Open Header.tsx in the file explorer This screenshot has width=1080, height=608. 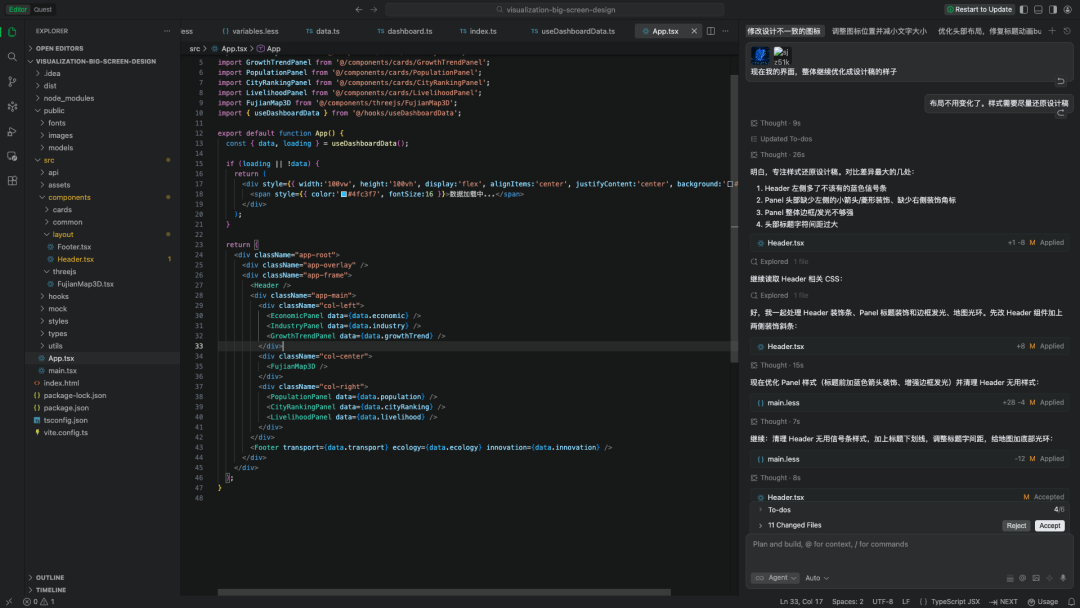[x=76, y=260]
